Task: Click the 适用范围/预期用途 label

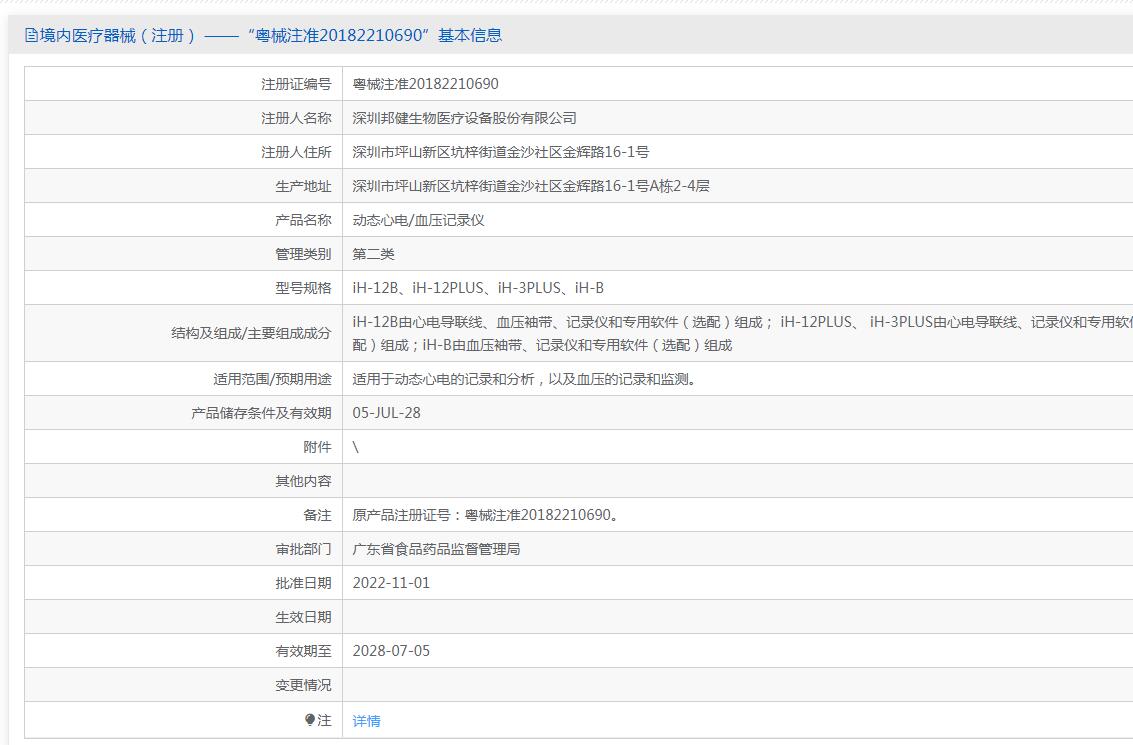Action: coord(272,379)
